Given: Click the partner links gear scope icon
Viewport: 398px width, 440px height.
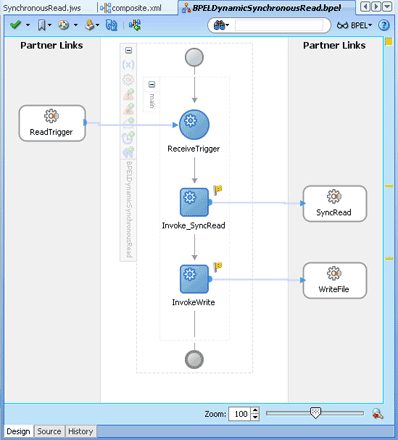Looking at the screenshot, I should 128,80.
